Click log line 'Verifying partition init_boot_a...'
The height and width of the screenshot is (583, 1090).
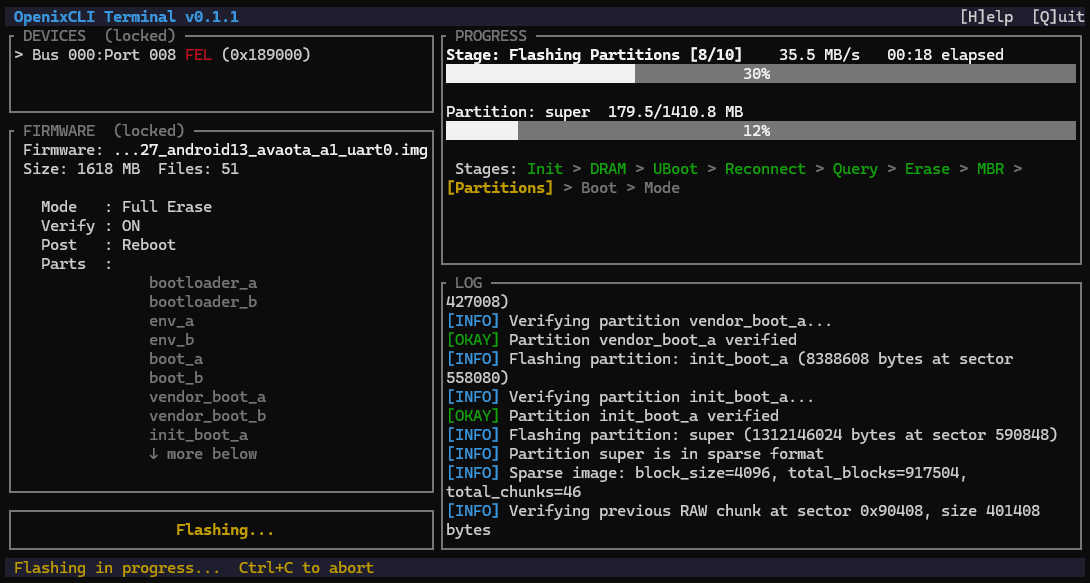630,397
